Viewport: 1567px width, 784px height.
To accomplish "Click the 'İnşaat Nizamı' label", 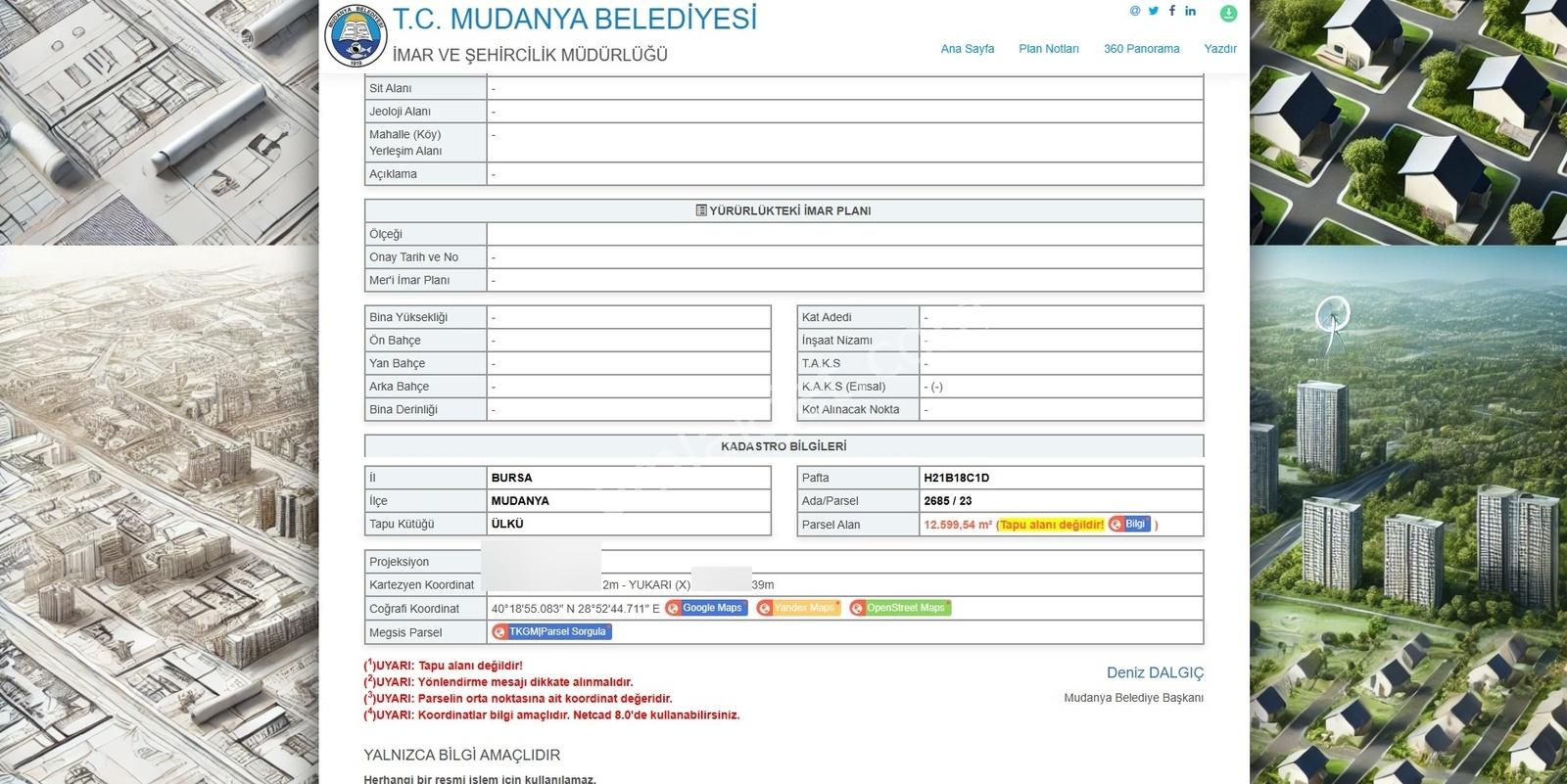I will tap(837, 341).
